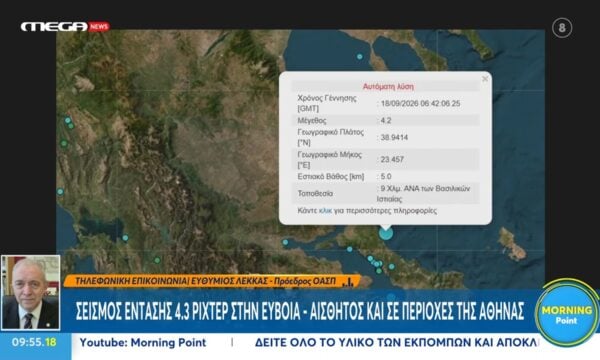Screen dimensions: 600x360
Task: Click 'Youtube: Morning Point' ticker text
Action: pos(143,342)
